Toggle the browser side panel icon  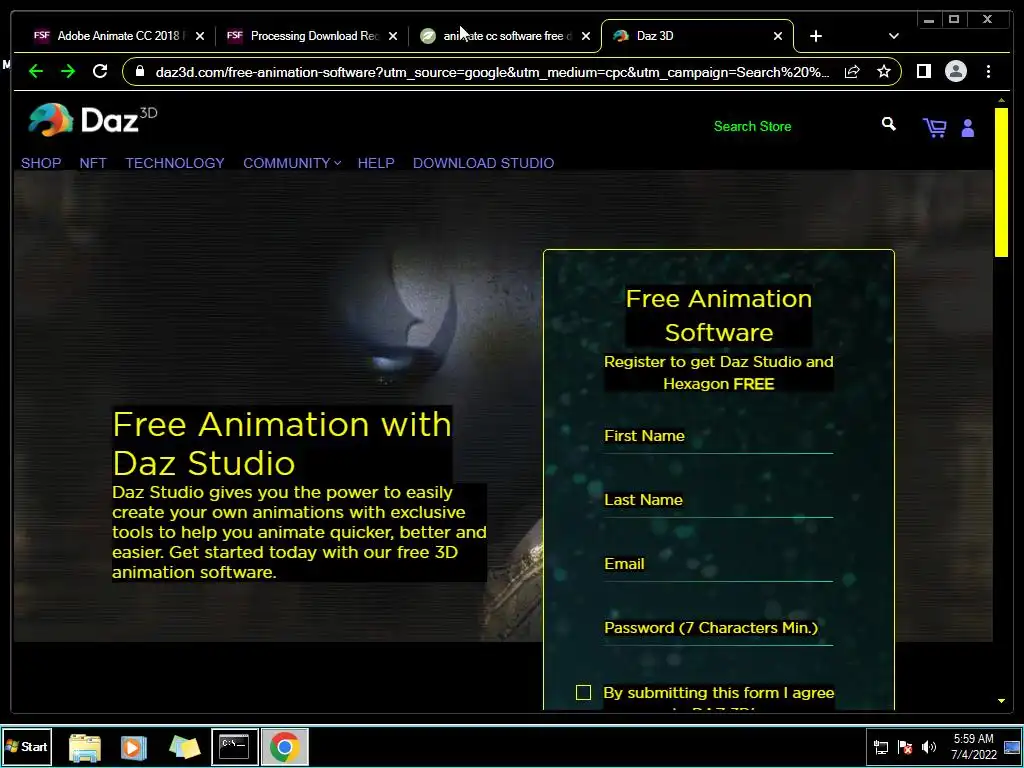coord(923,71)
